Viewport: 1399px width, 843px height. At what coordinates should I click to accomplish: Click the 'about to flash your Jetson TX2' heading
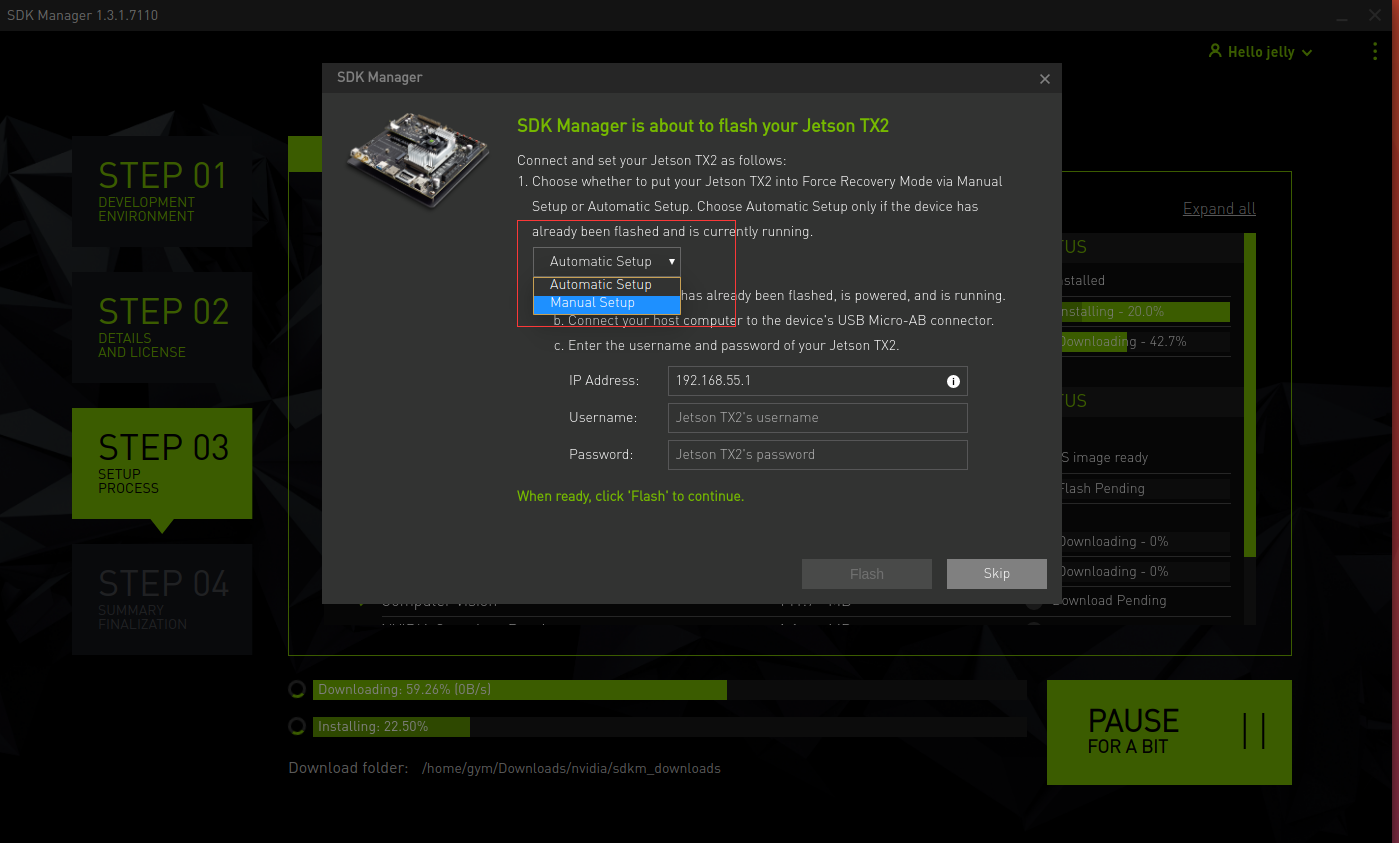703,126
